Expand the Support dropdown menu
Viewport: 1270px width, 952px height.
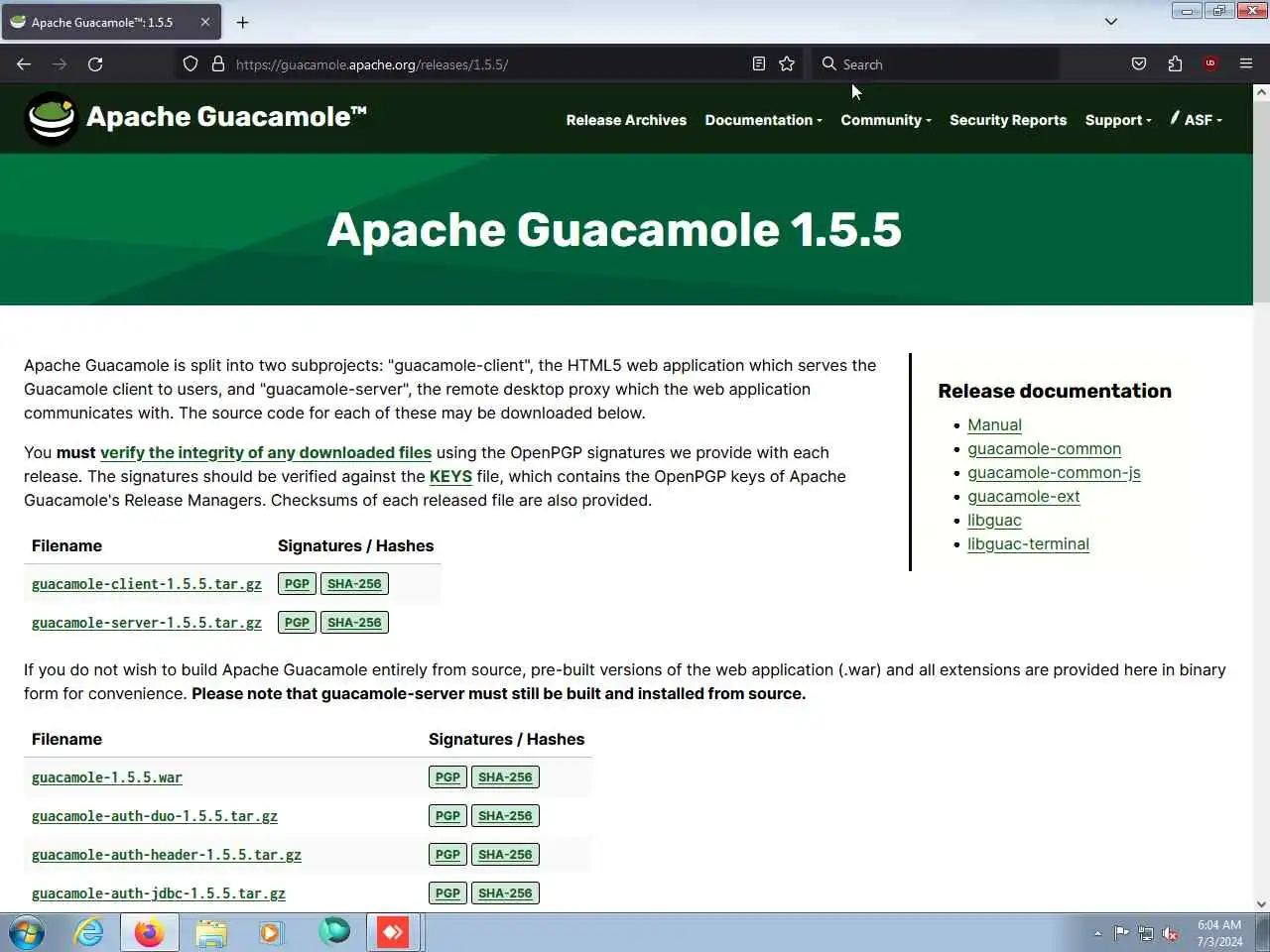coord(1118,120)
